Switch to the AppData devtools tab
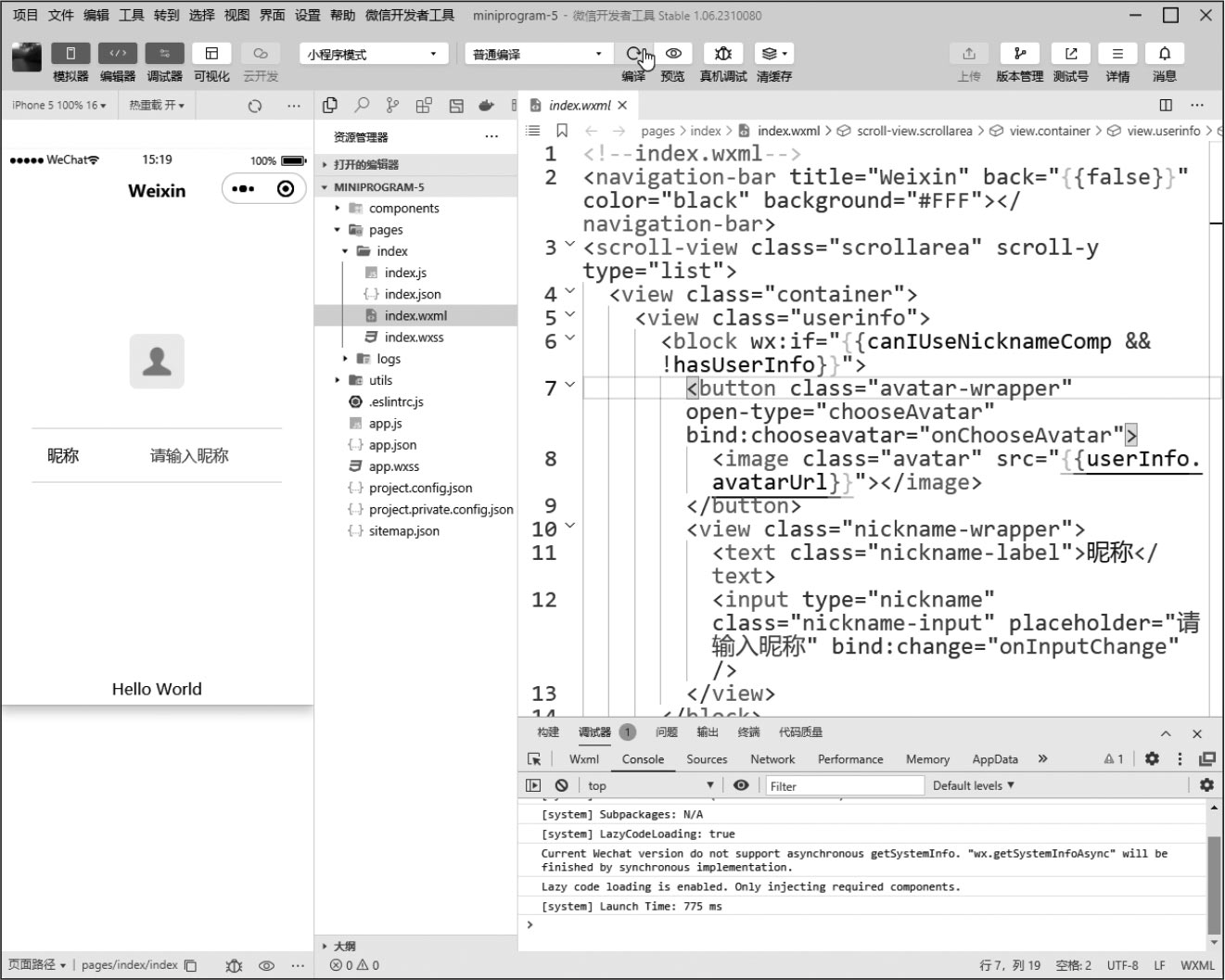Image resolution: width=1225 pixels, height=980 pixels. [x=995, y=759]
